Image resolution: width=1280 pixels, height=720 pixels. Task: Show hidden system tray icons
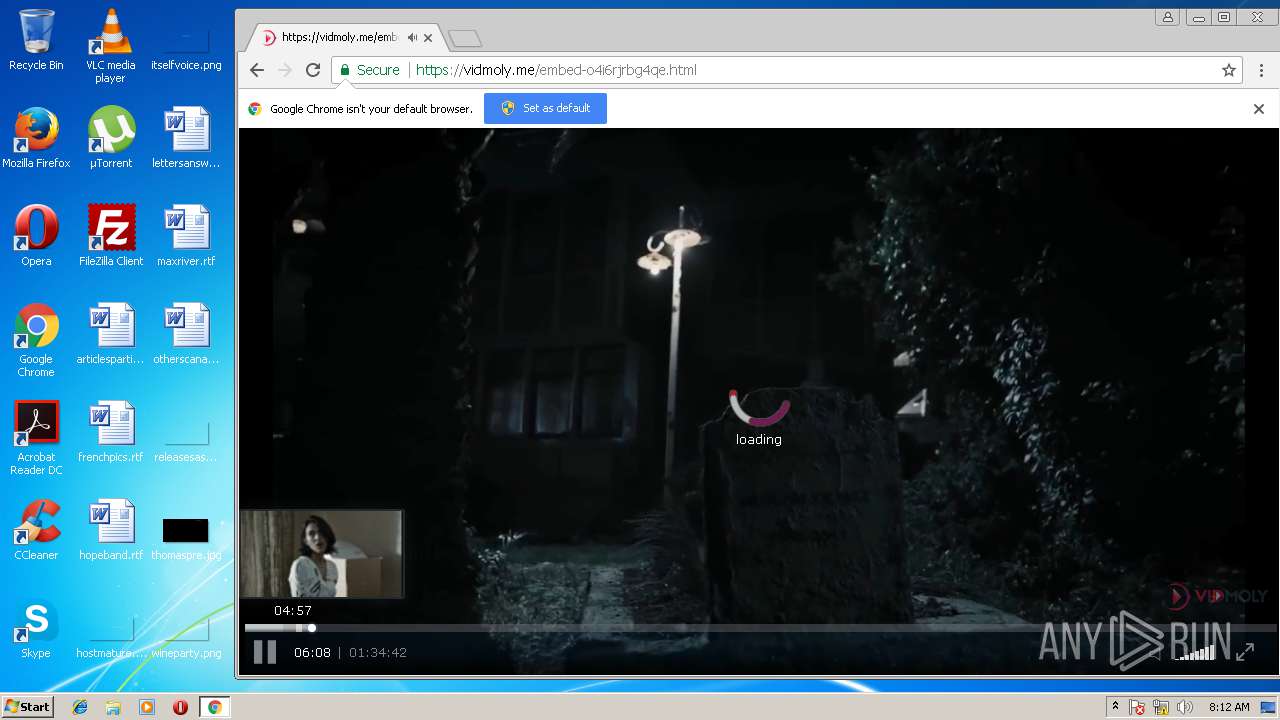[x=1115, y=707]
